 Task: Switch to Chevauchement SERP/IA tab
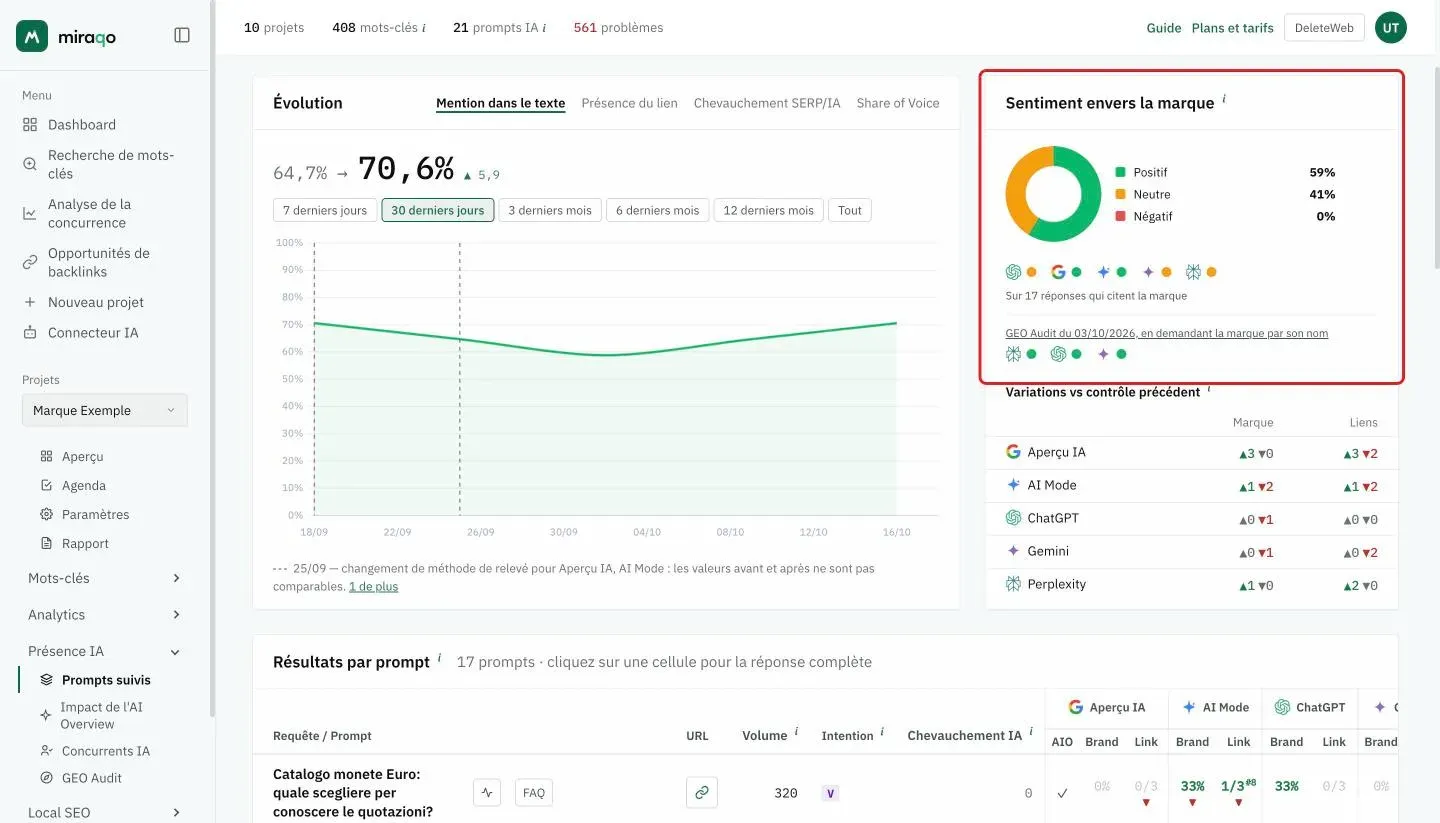click(x=767, y=103)
